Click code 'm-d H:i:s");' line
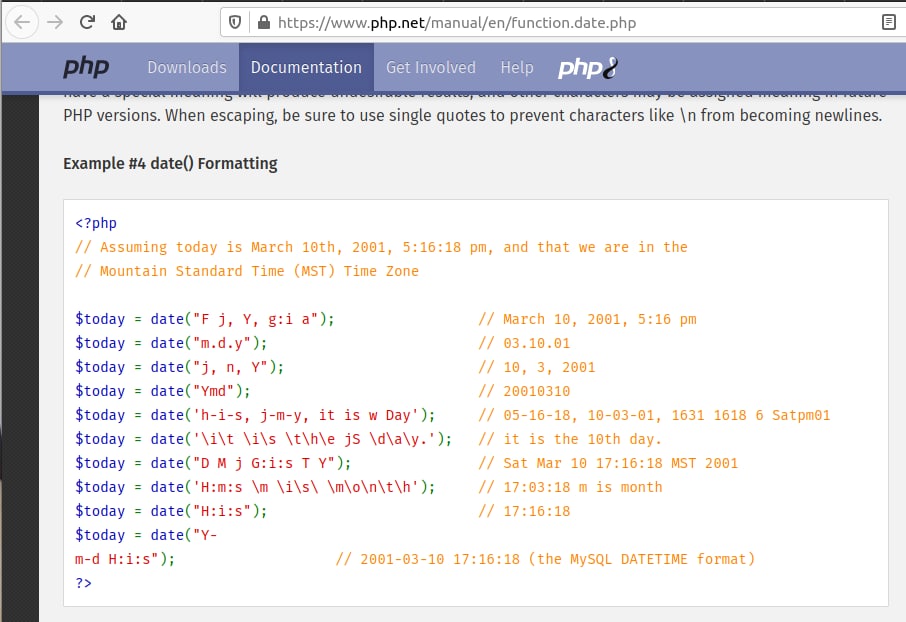The width and height of the screenshot is (906, 622). coord(125,559)
